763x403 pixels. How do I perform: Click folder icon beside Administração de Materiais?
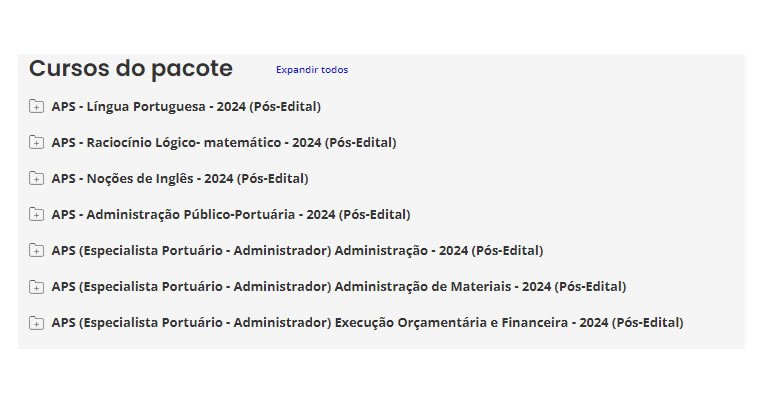37,286
